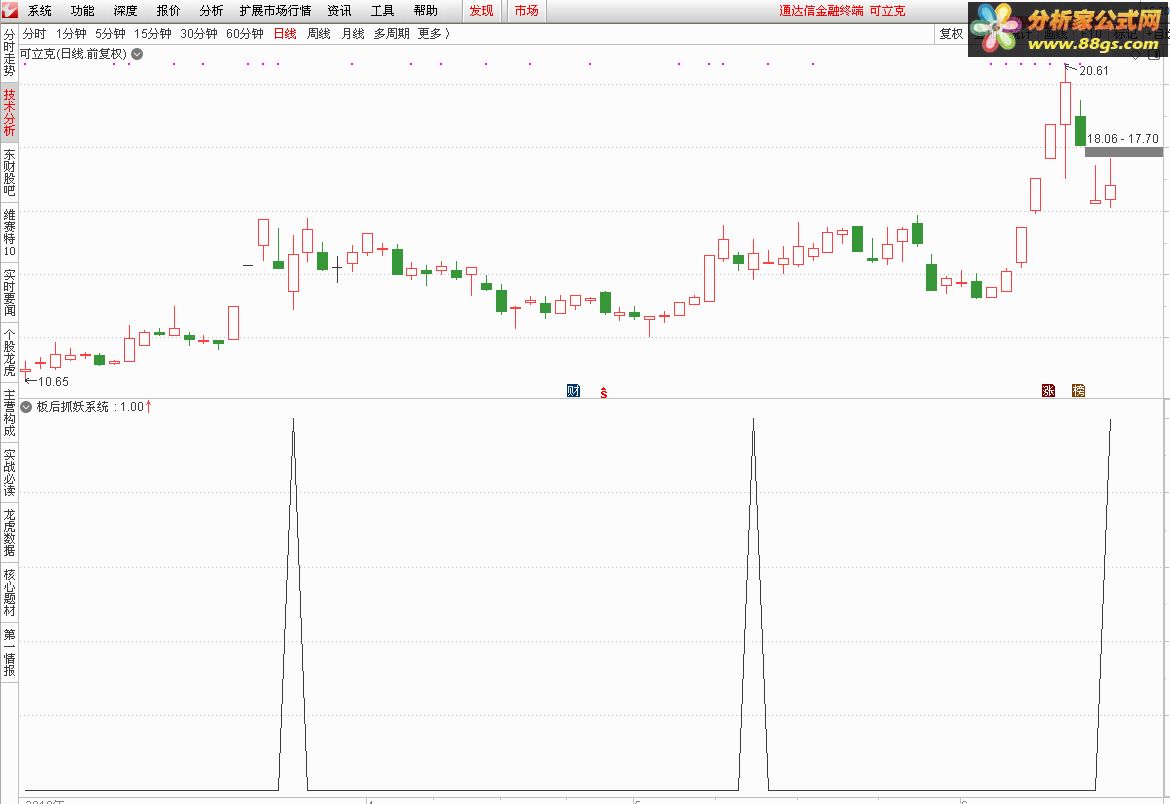Expand dropdown next to 可立克(日线.前复权)

coord(137,54)
